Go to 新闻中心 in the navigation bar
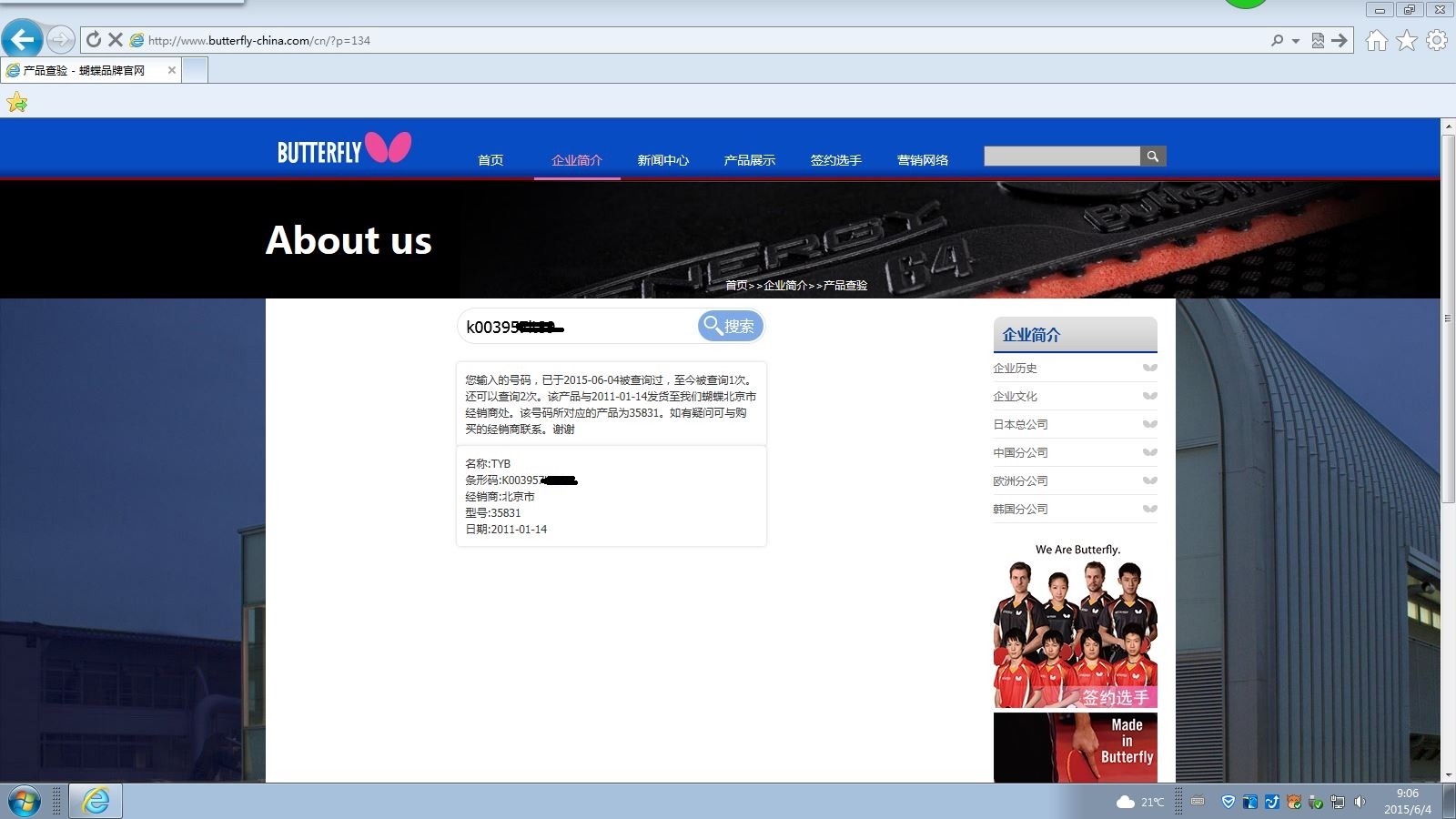 pyautogui.click(x=662, y=160)
